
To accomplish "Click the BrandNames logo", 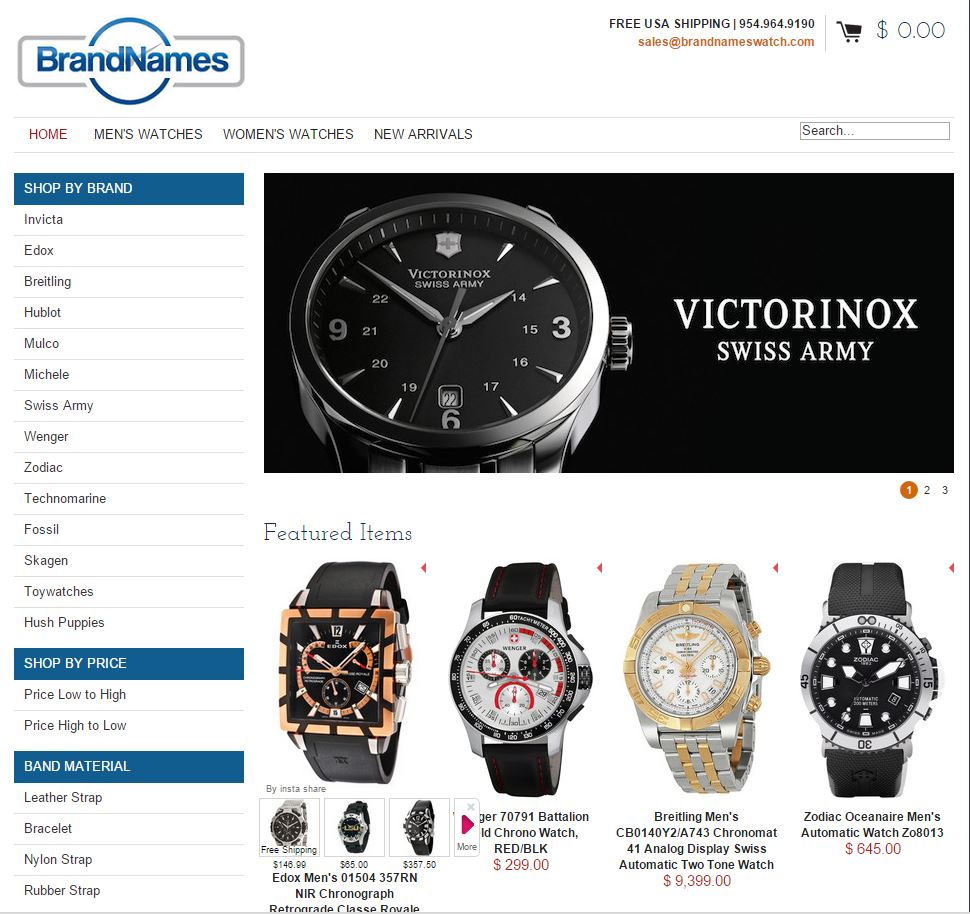I will tap(131, 61).
